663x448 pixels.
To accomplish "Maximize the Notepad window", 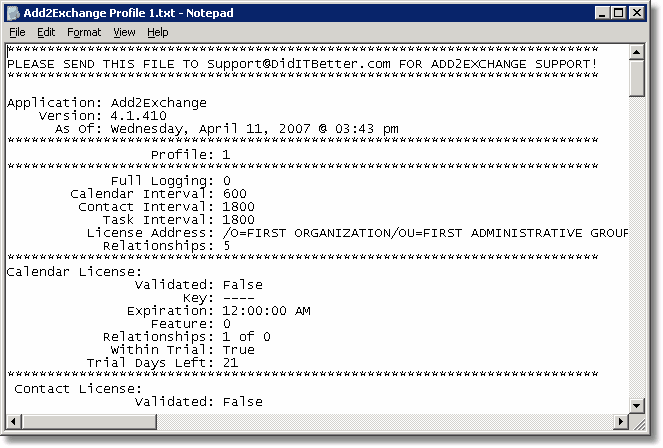I will (618, 13).
